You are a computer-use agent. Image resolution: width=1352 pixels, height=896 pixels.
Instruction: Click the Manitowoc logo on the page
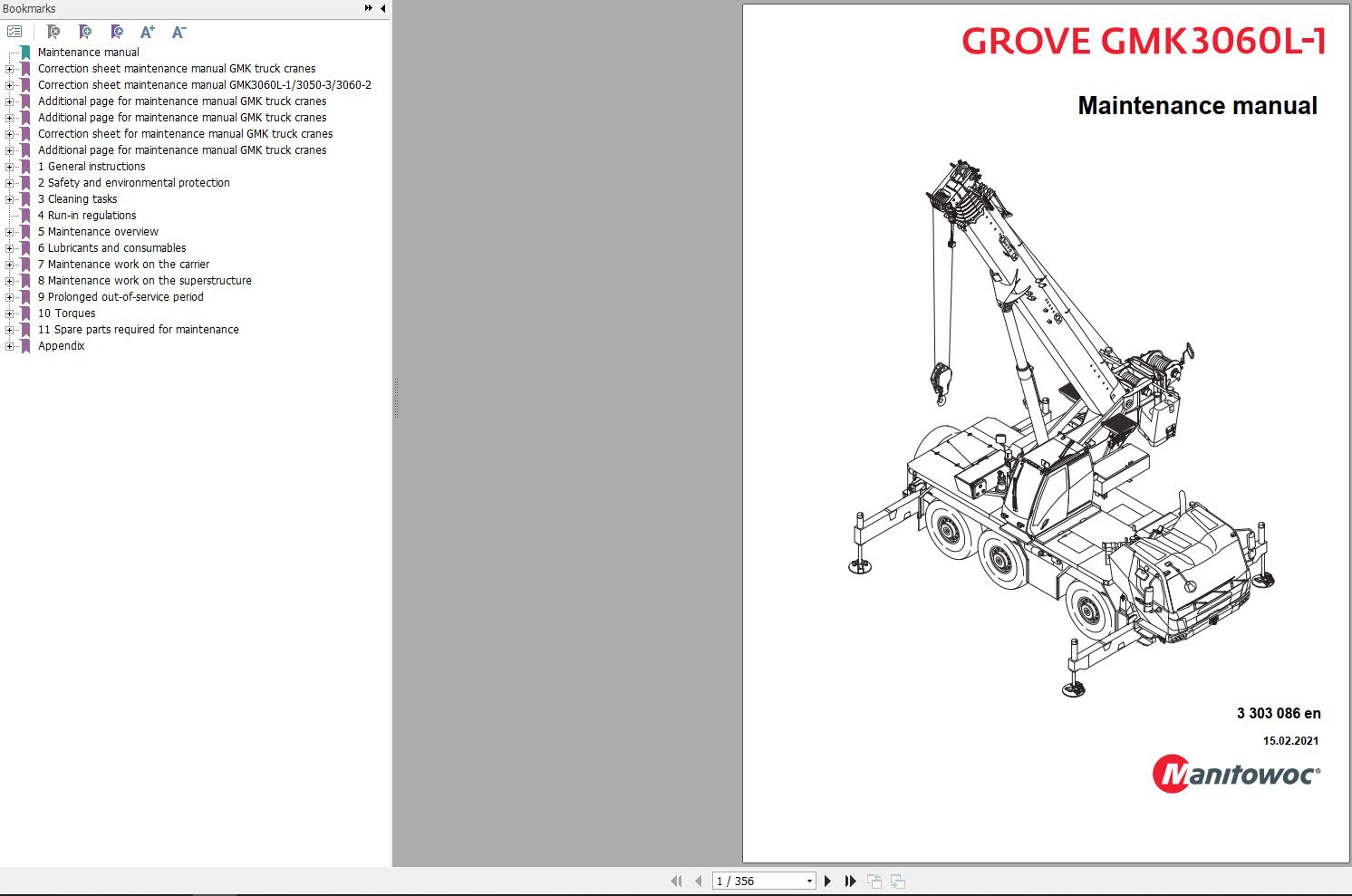coord(1236,775)
